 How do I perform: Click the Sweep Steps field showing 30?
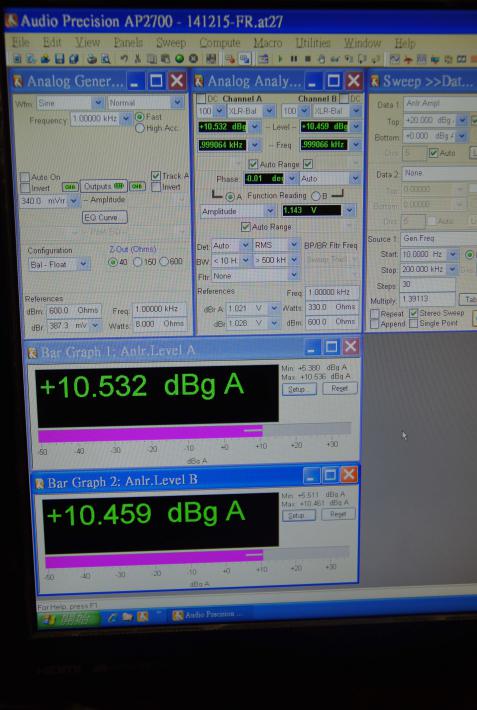click(x=428, y=286)
